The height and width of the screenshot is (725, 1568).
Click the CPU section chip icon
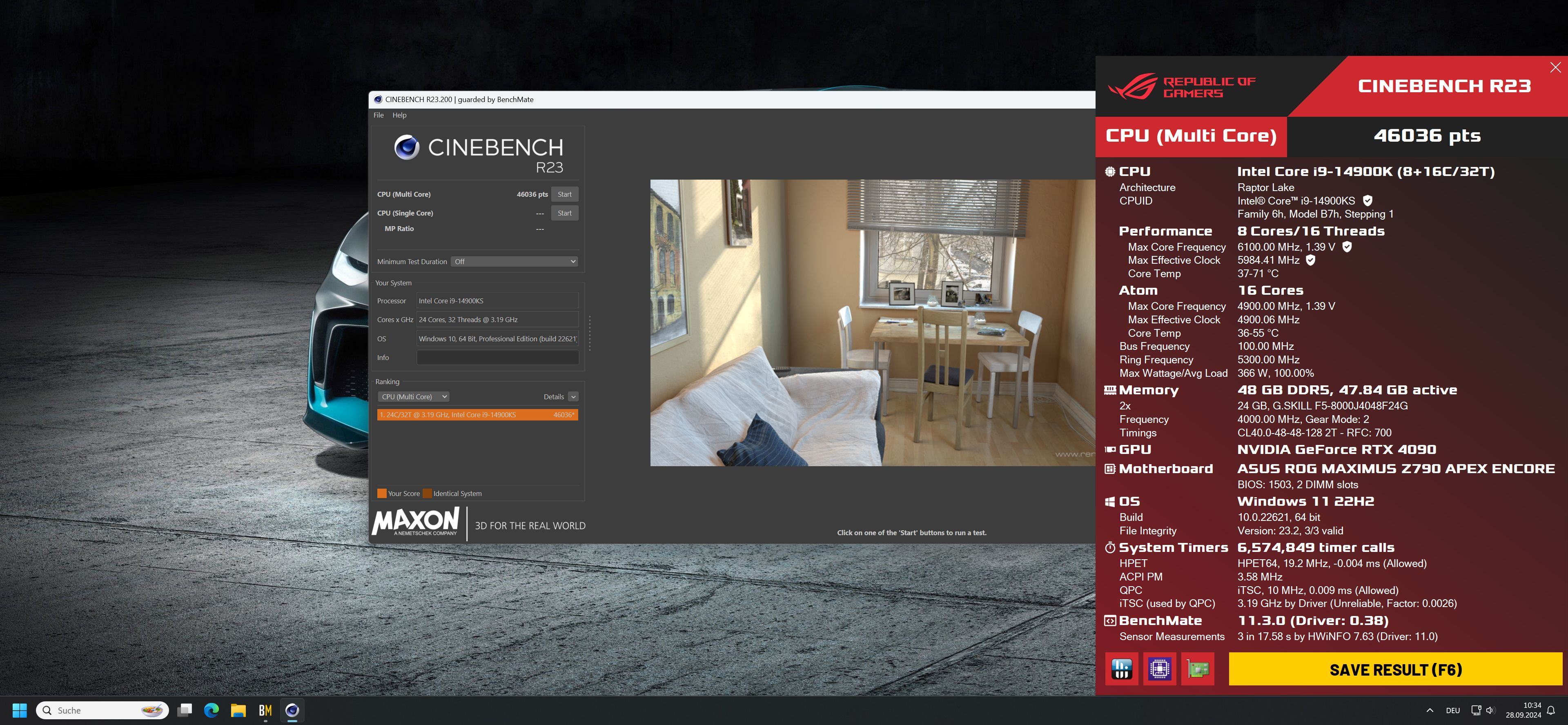click(x=1110, y=172)
